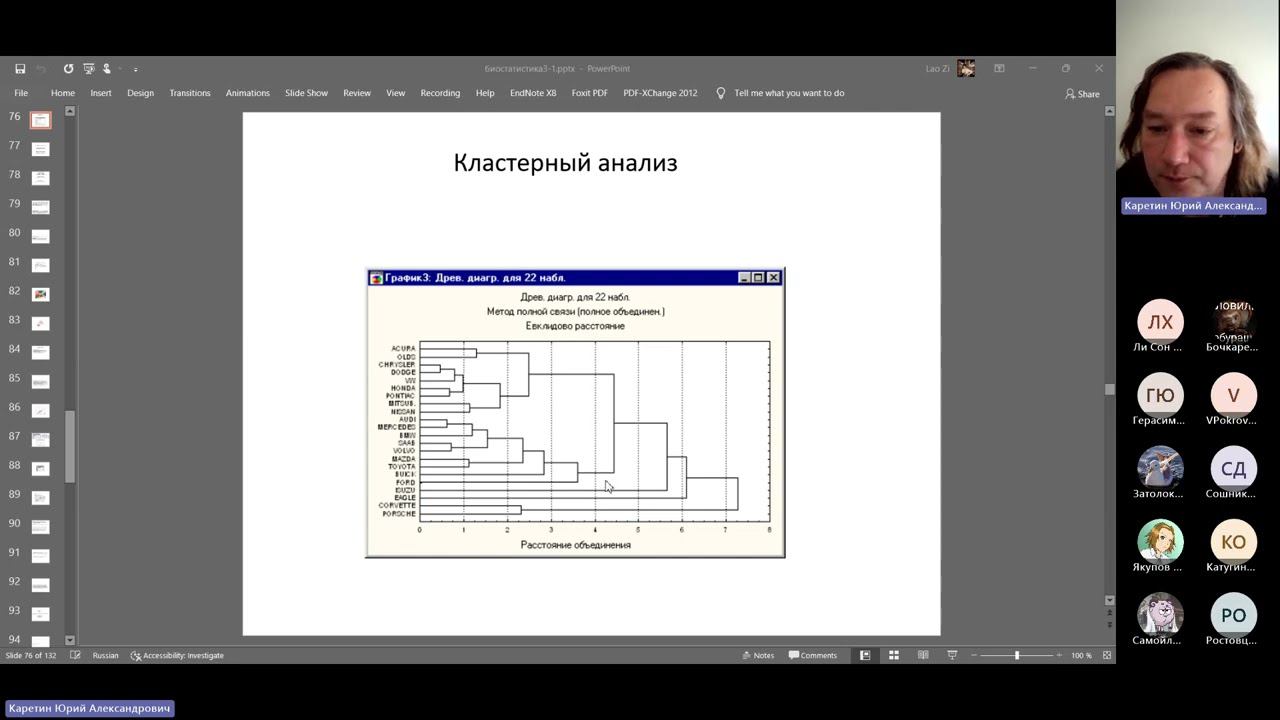Open Accessibility: Investigate checker
1280x720 pixels.
[177, 656]
